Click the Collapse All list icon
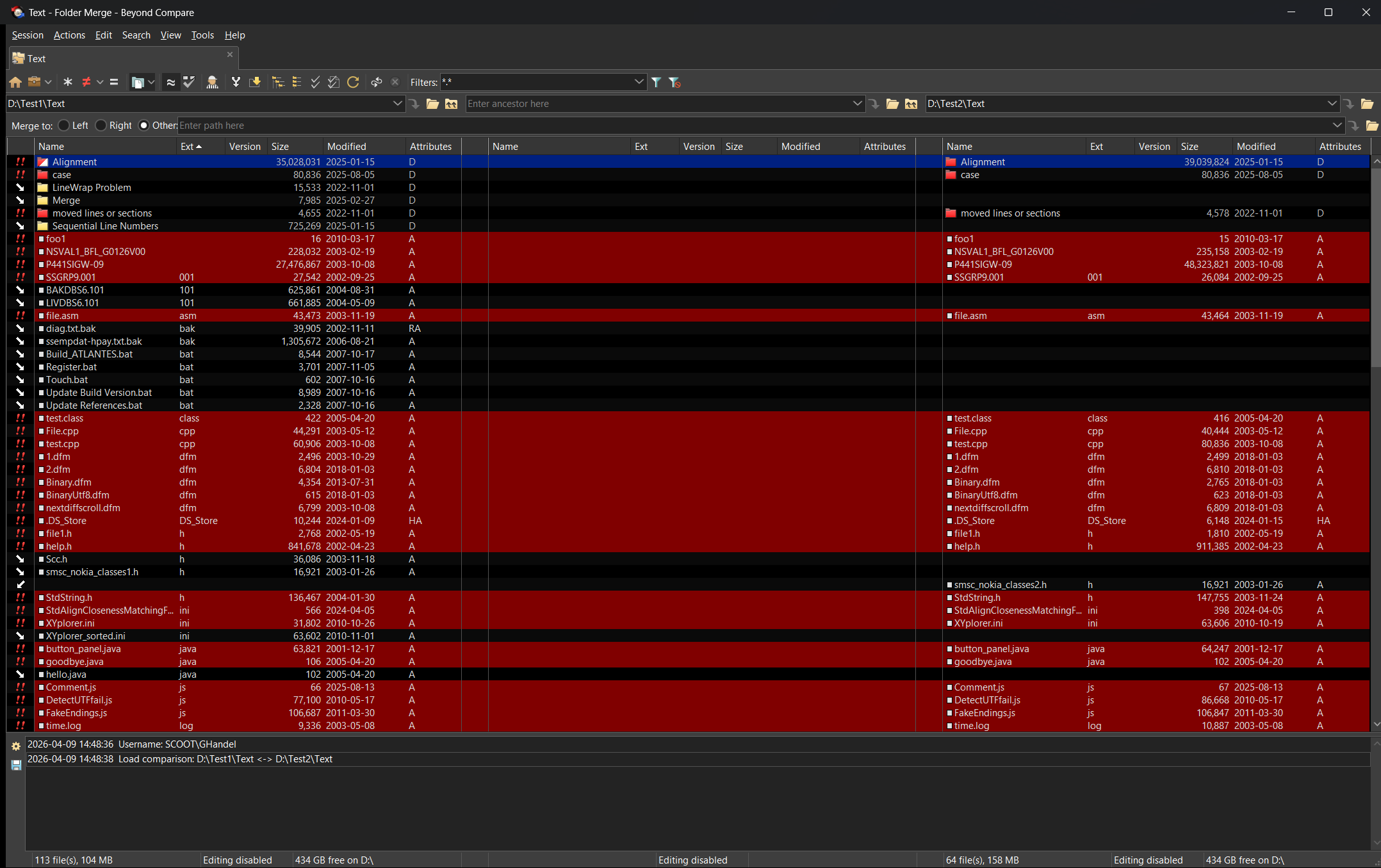Screen dimensions: 1381x868 297,82
